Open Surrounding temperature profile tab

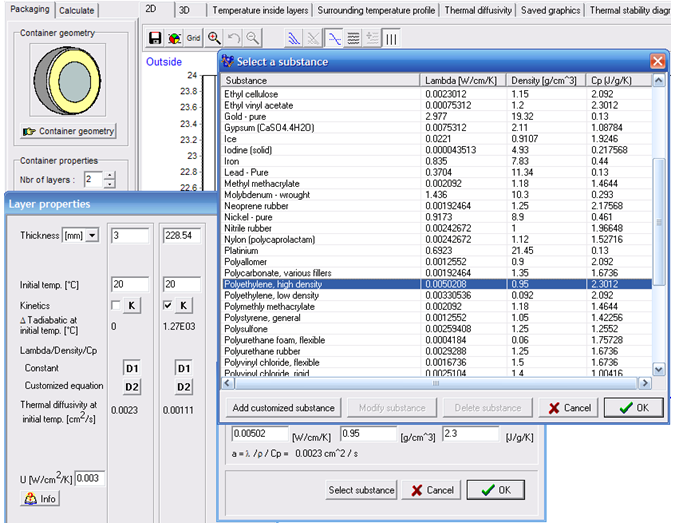pos(376,10)
